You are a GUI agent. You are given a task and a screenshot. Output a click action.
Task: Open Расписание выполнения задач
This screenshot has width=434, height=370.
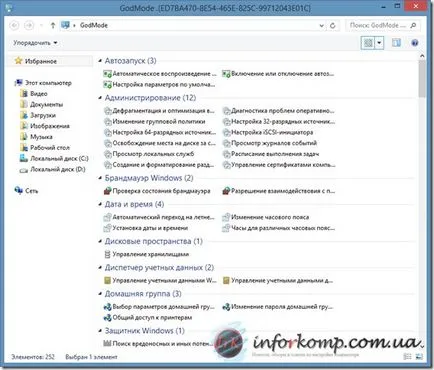point(271,154)
